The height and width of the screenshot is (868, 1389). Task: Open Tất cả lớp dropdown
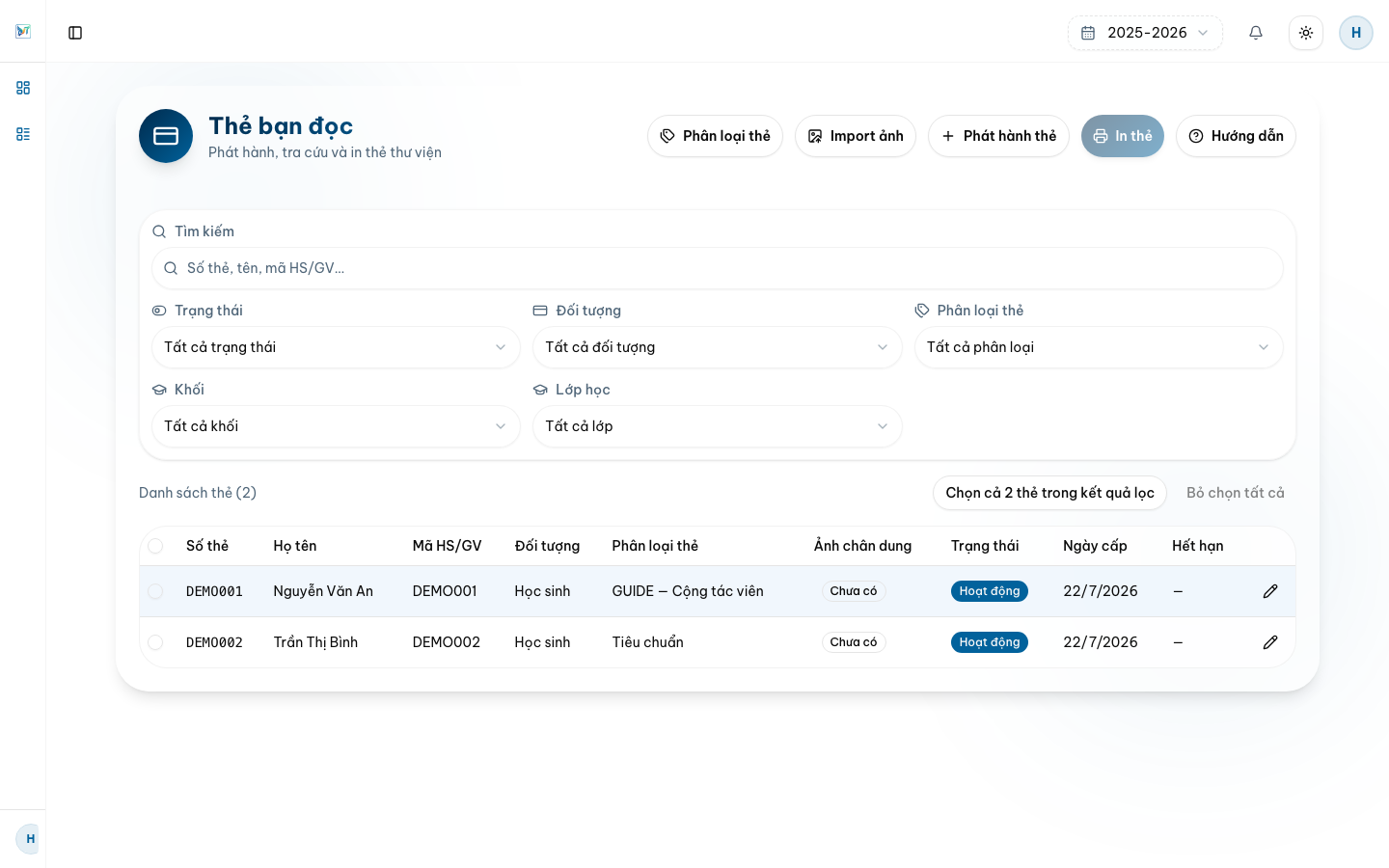pyautogui.click(x=718, y=426)
